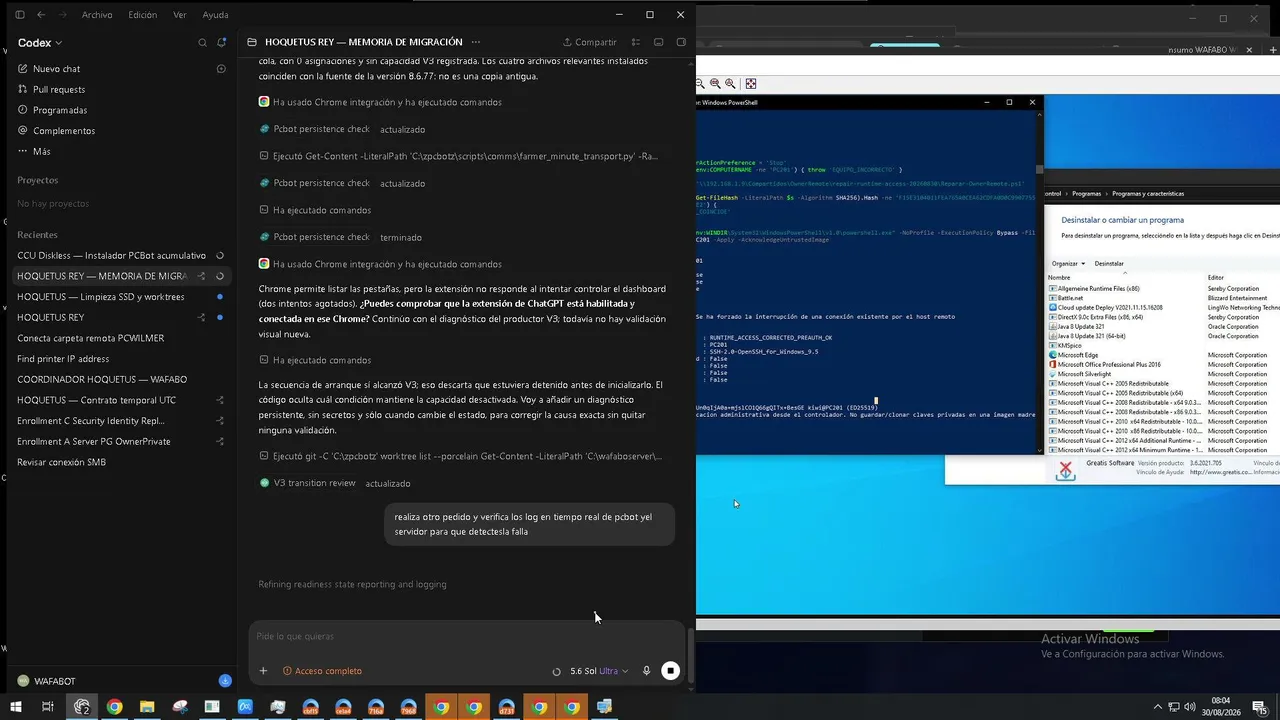This screenshot has height=720, width=1280.
Task: Open the Codex app icon on the taskbar
Action: tap(82, 707)
